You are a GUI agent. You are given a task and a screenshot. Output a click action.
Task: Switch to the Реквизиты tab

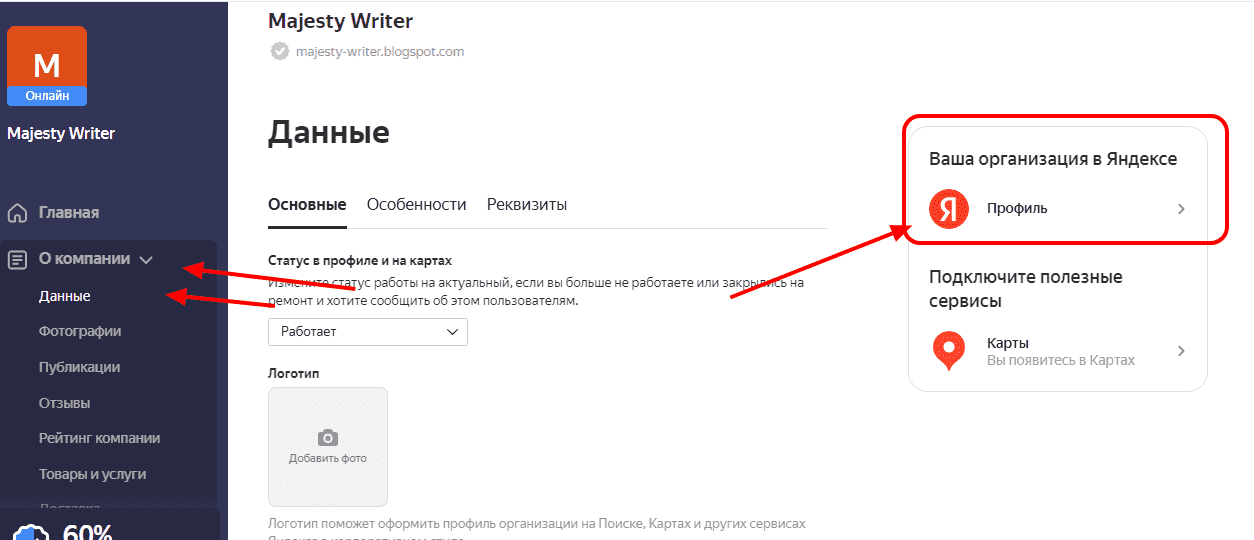click(527, 204)
